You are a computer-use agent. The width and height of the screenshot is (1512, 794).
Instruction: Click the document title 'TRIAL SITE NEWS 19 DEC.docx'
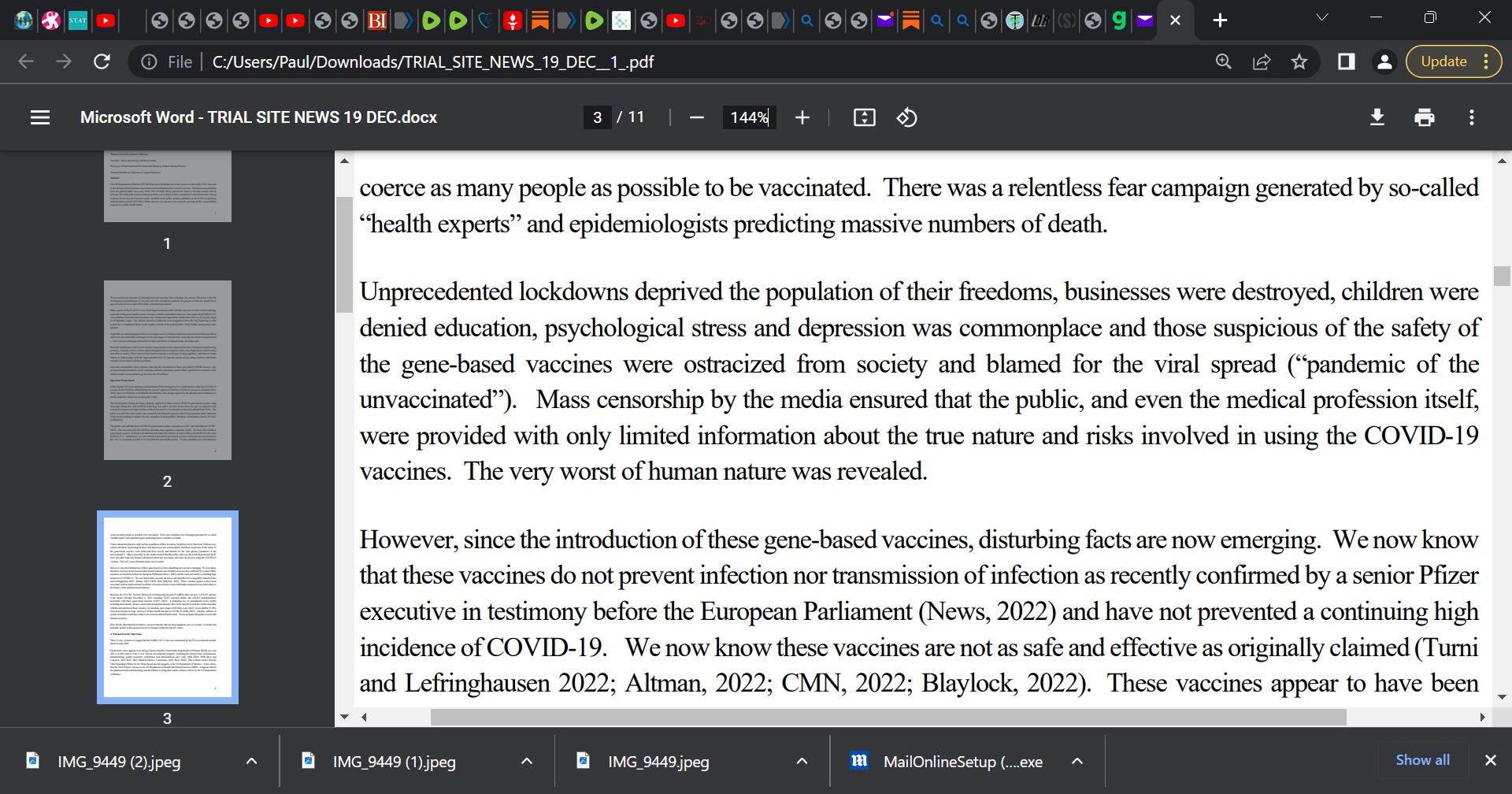pos(322,117)
